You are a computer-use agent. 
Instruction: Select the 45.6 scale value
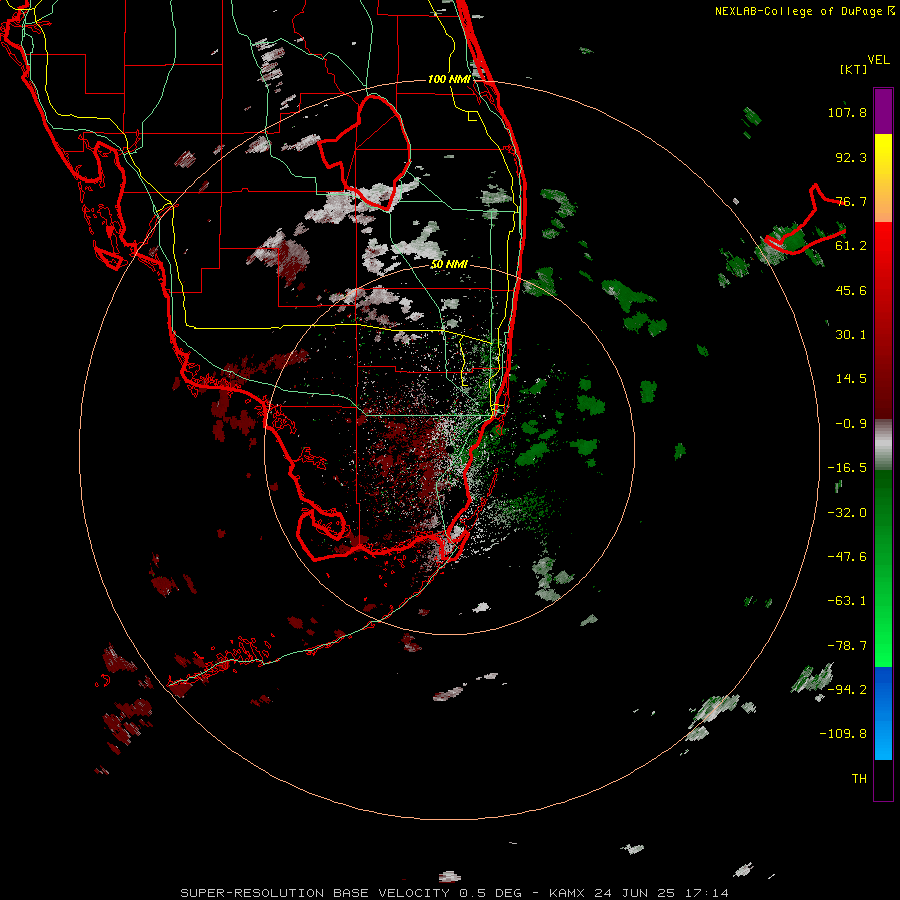click(x=851, y=290)
